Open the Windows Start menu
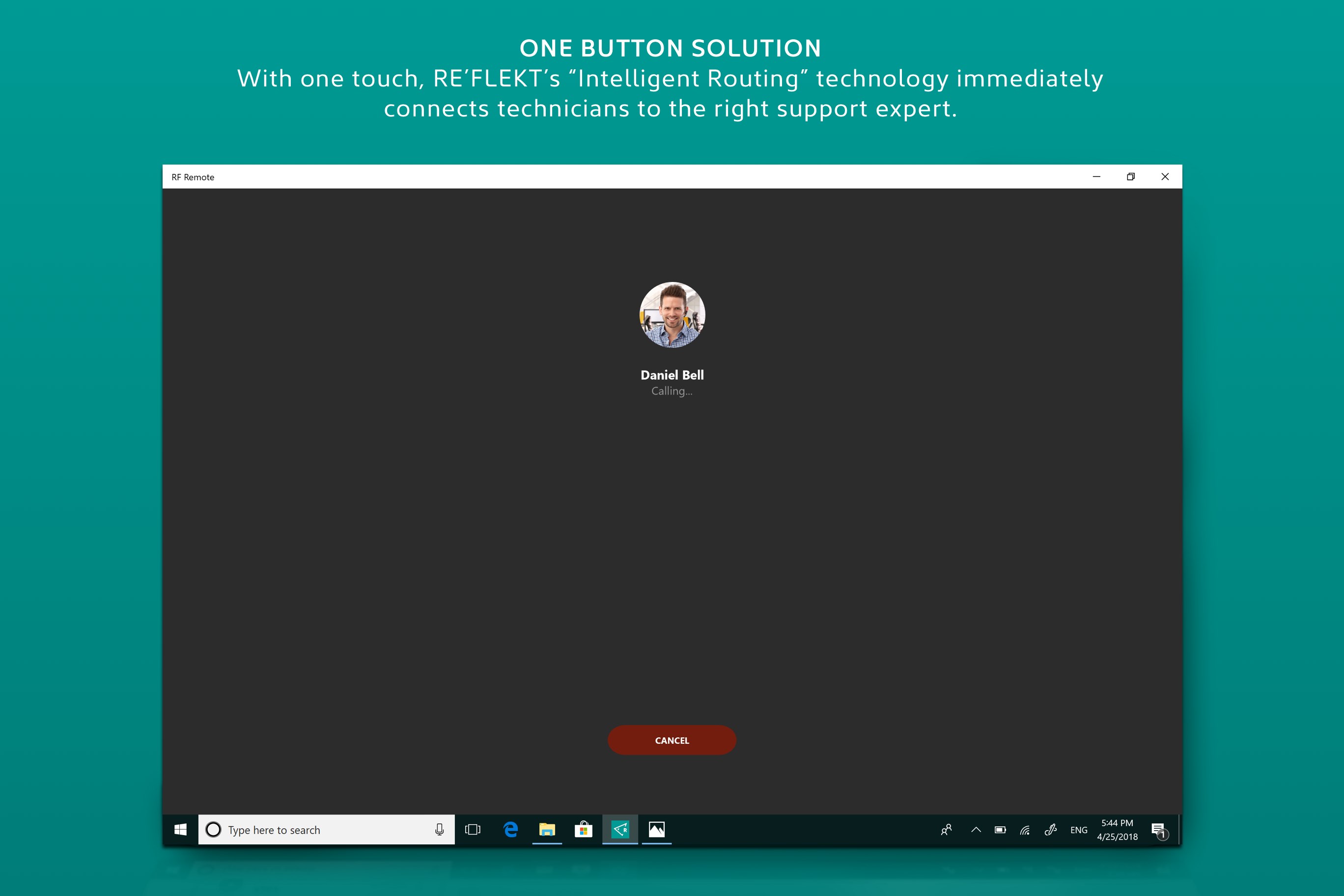The height and width of the screenshot is (896, 1344). [x=180, y=829]
